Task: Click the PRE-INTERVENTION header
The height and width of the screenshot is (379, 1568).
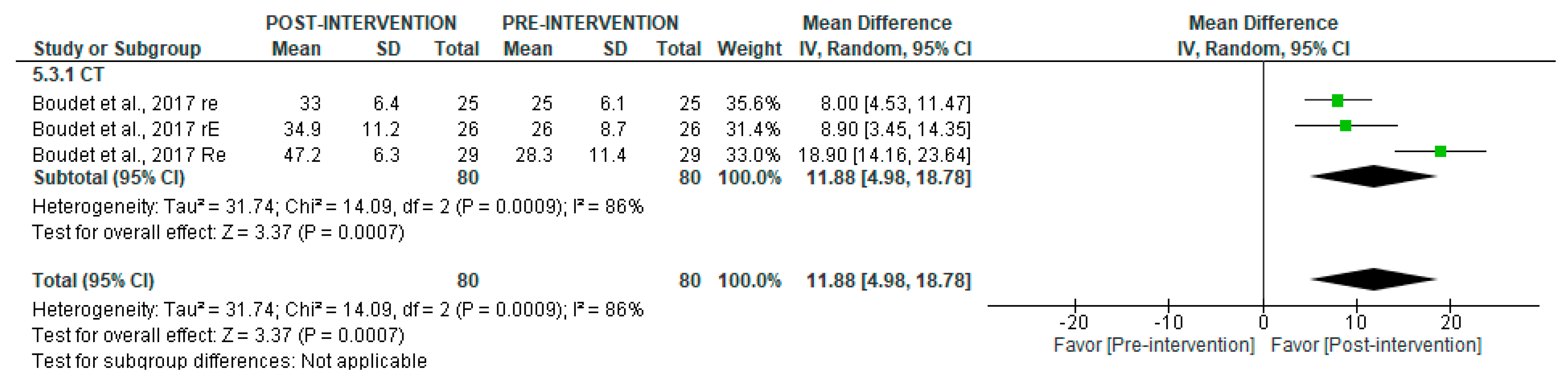Action: (x=590, y=23)
